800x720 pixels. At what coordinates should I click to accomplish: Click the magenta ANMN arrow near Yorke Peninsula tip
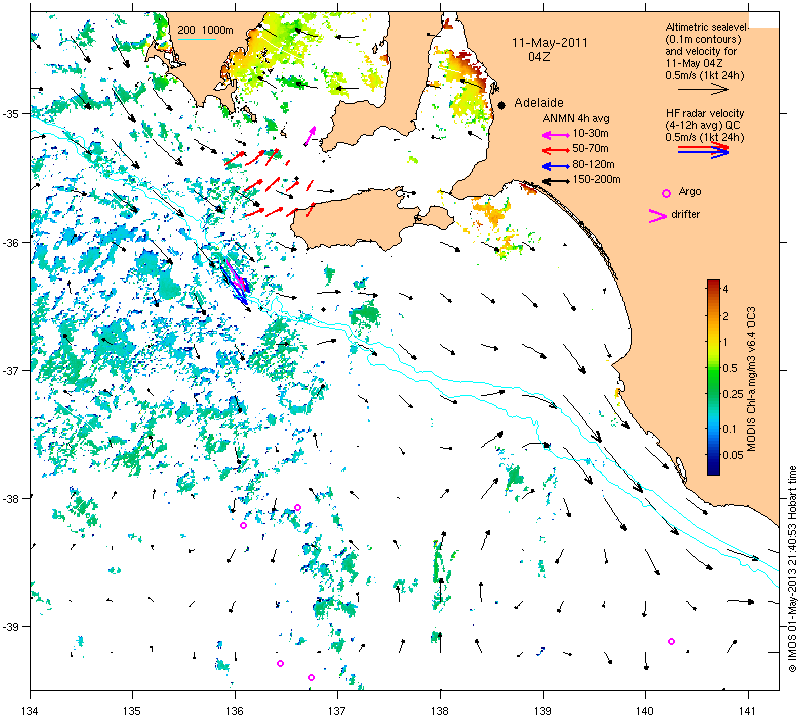click(x=310, y=136)
